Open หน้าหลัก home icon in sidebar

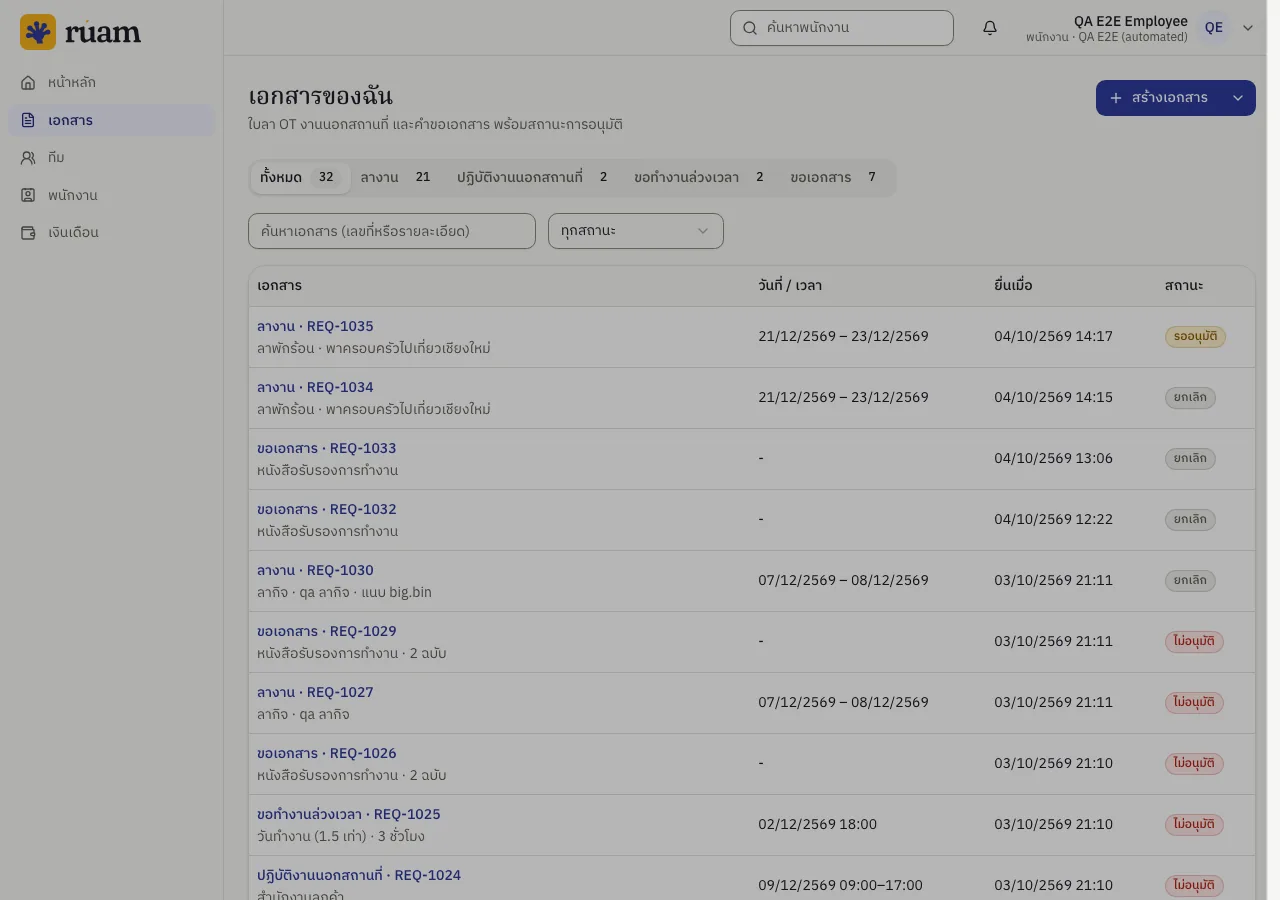point(28,82)
